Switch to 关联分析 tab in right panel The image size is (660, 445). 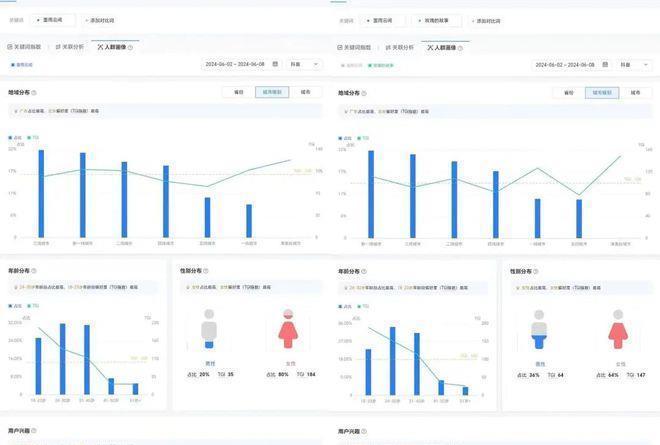[x=402, y=47]
